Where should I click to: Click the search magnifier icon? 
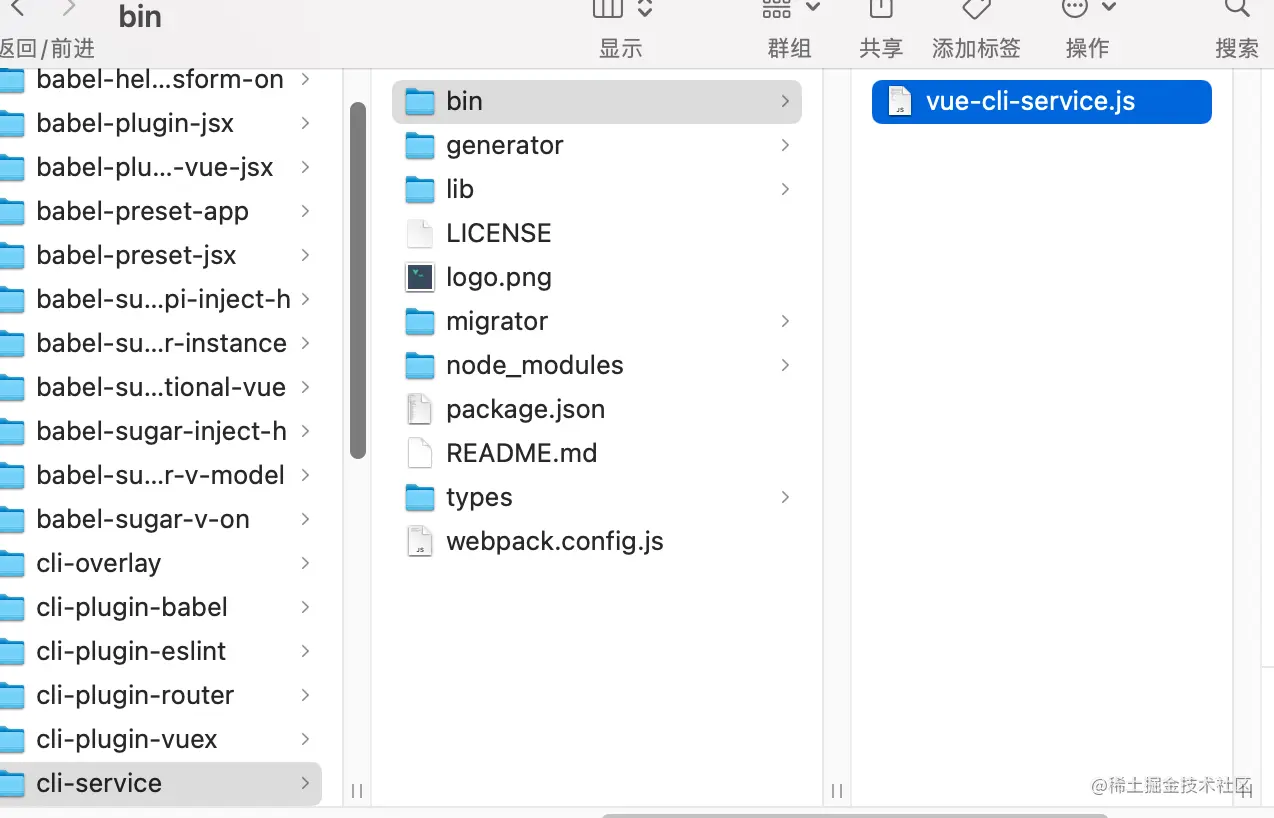[1237, 8]
